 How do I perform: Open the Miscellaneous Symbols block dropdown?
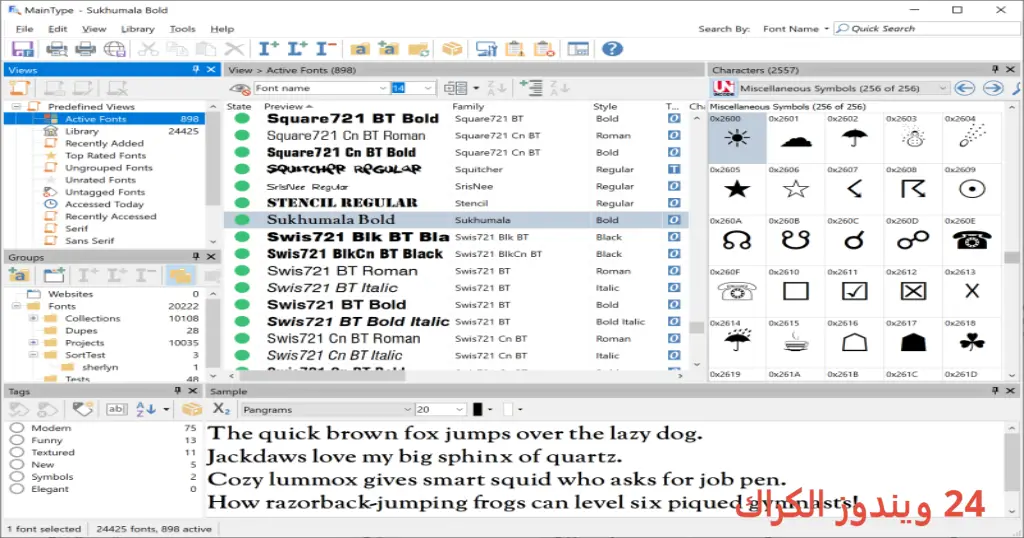click(942, 88)
